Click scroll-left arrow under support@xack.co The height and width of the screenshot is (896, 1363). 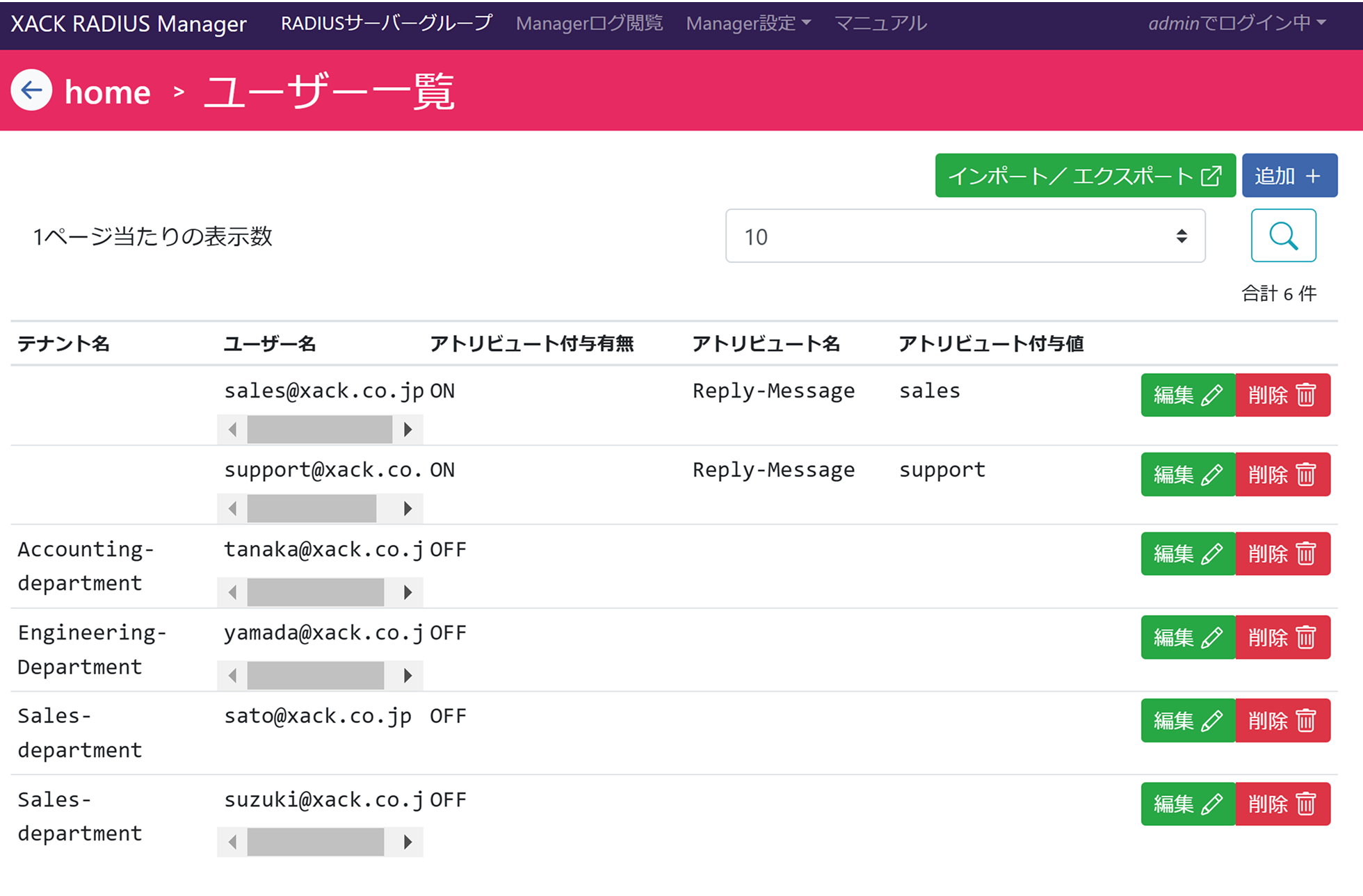[232, 509]
